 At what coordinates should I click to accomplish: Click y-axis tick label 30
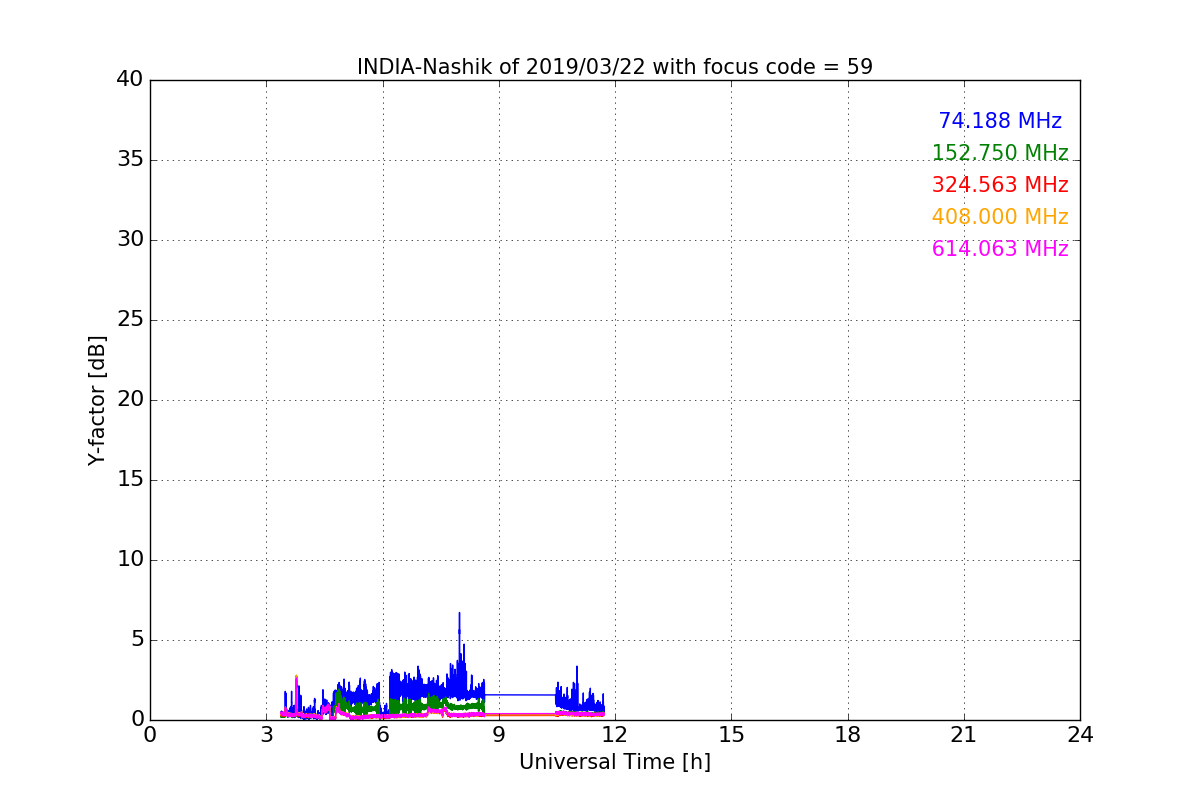pyautogui.click(x=130, y=240)
